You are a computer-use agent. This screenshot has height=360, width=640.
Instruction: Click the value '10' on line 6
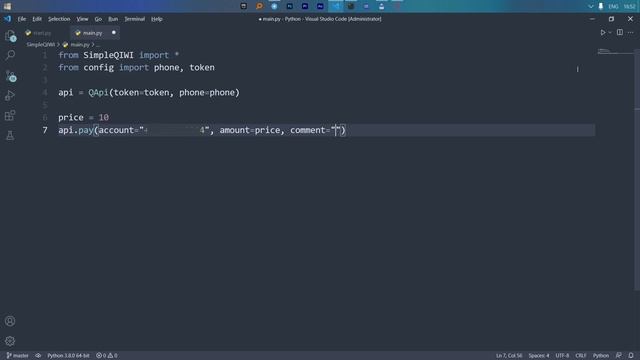coord(104,118)
